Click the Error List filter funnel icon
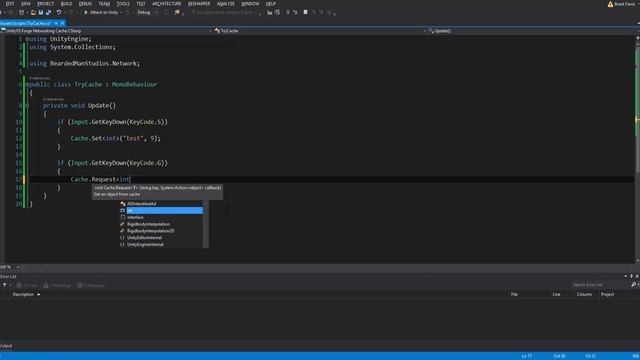This screenshot has width=640, height=360. 4,285
